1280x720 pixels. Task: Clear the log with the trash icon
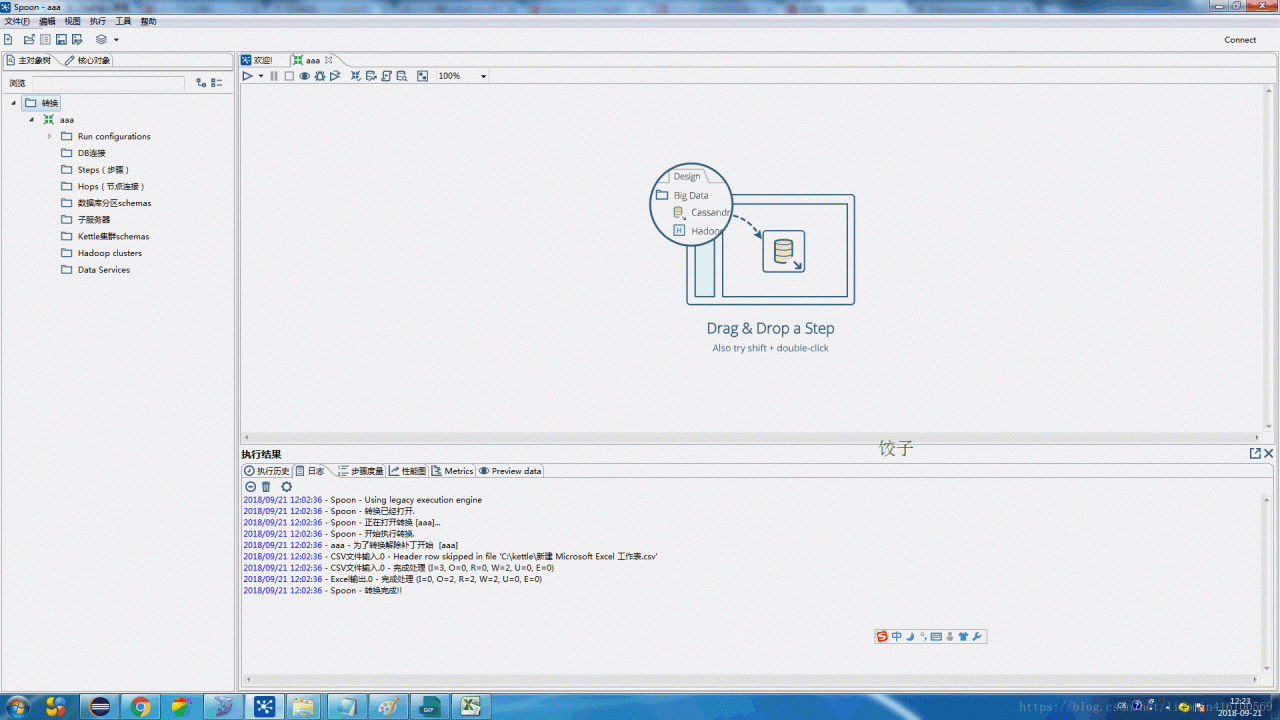pyautogui.click(x=266, y=487)
